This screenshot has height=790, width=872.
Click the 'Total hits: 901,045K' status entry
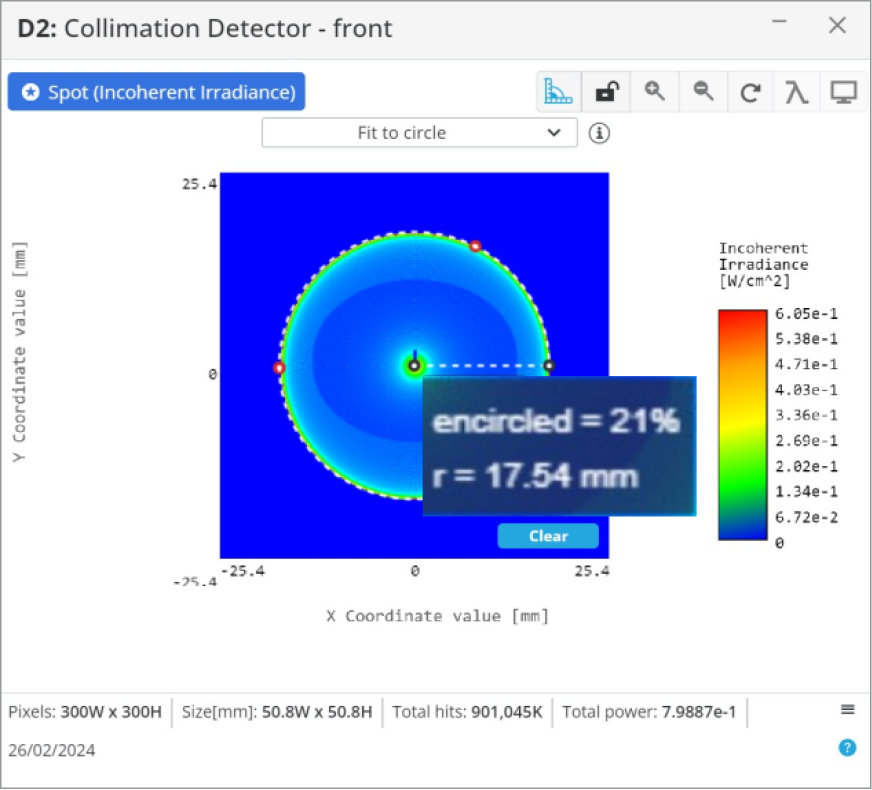pos(467,712)
